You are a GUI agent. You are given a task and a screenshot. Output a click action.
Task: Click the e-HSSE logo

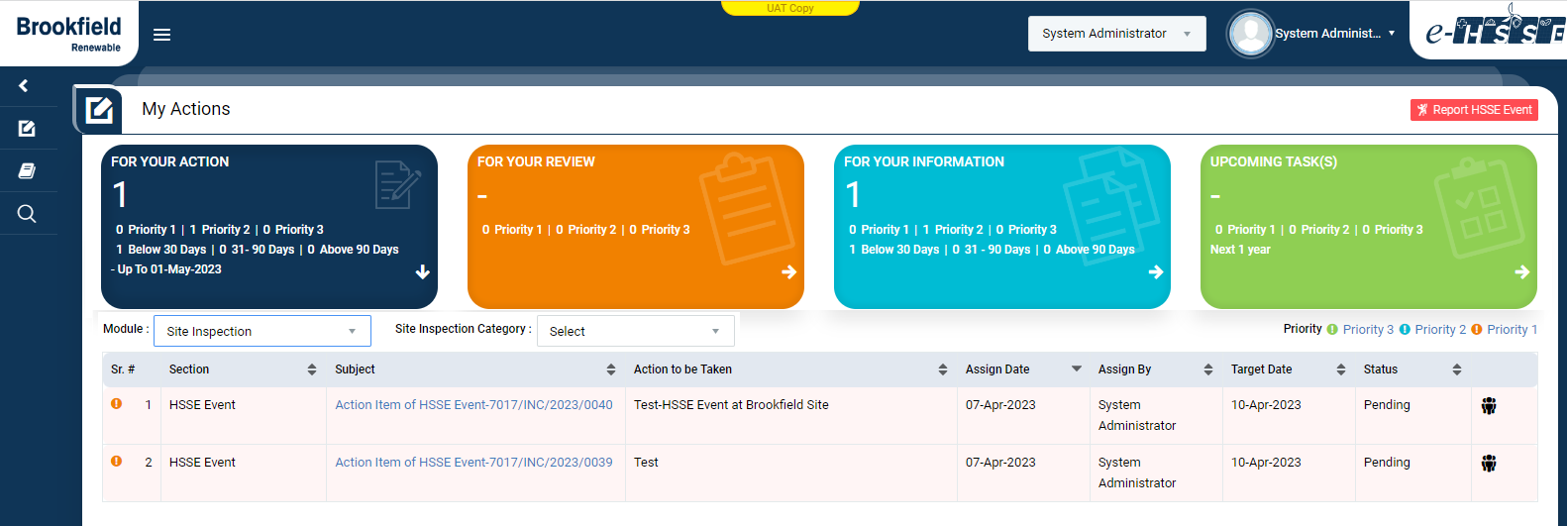(1495, 30)
